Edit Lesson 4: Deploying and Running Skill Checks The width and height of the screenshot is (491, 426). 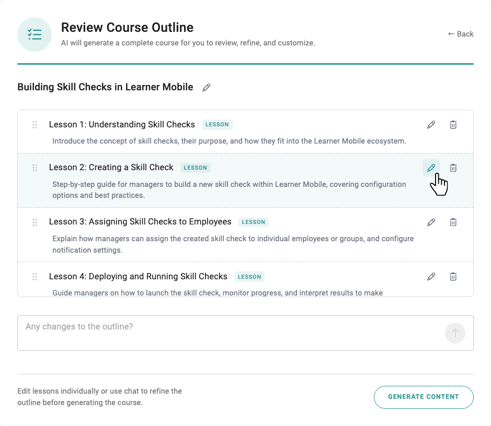tap(431, 276)
